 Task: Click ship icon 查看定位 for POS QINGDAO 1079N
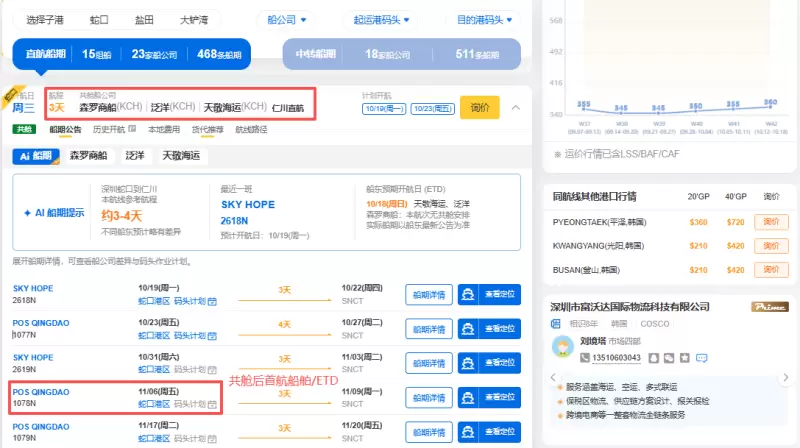coord(468,432)
